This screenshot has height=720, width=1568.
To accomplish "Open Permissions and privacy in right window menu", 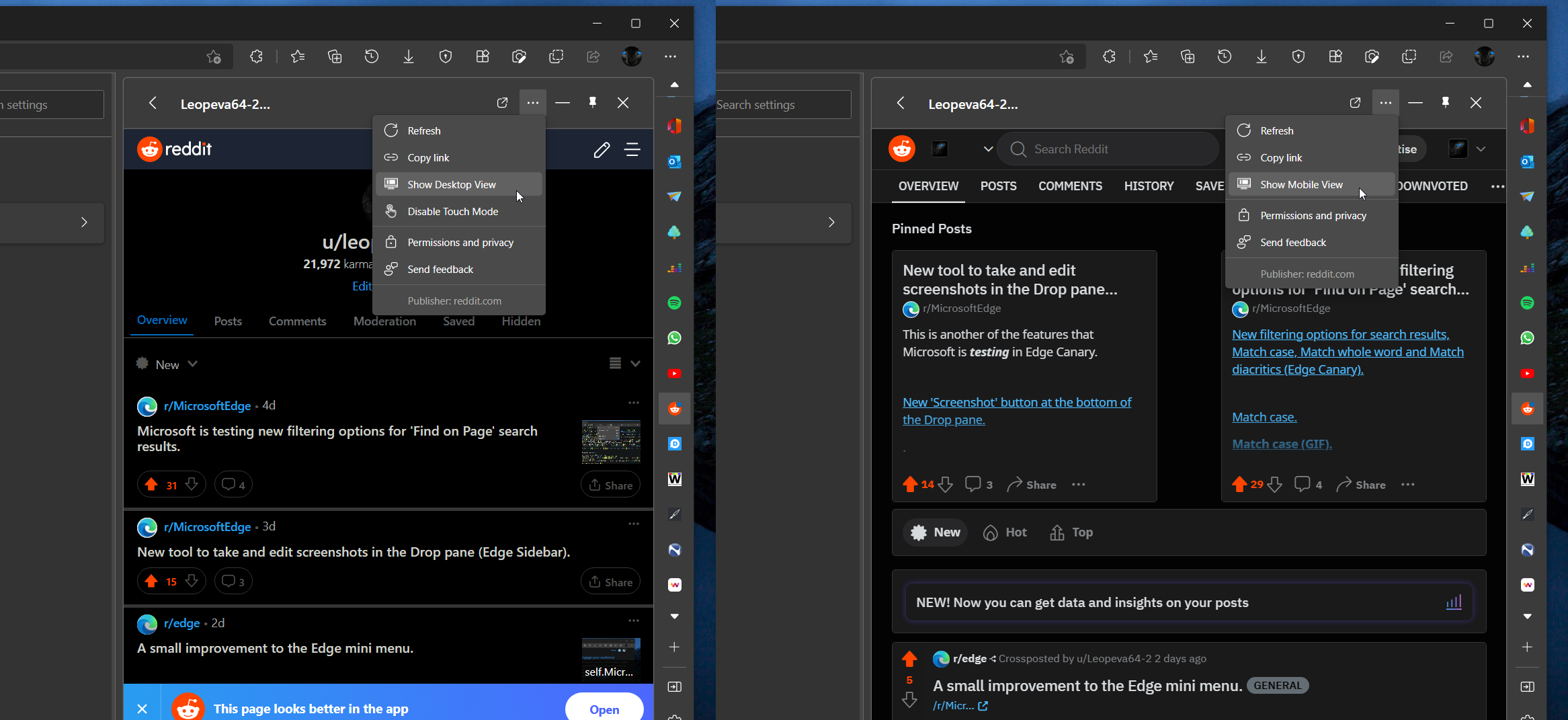I will 1311,215.
